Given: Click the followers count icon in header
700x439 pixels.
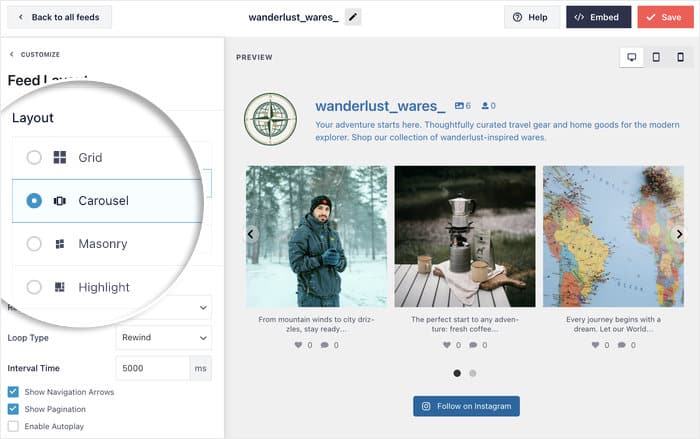Looking at the screenshot, I should (485, 106).
